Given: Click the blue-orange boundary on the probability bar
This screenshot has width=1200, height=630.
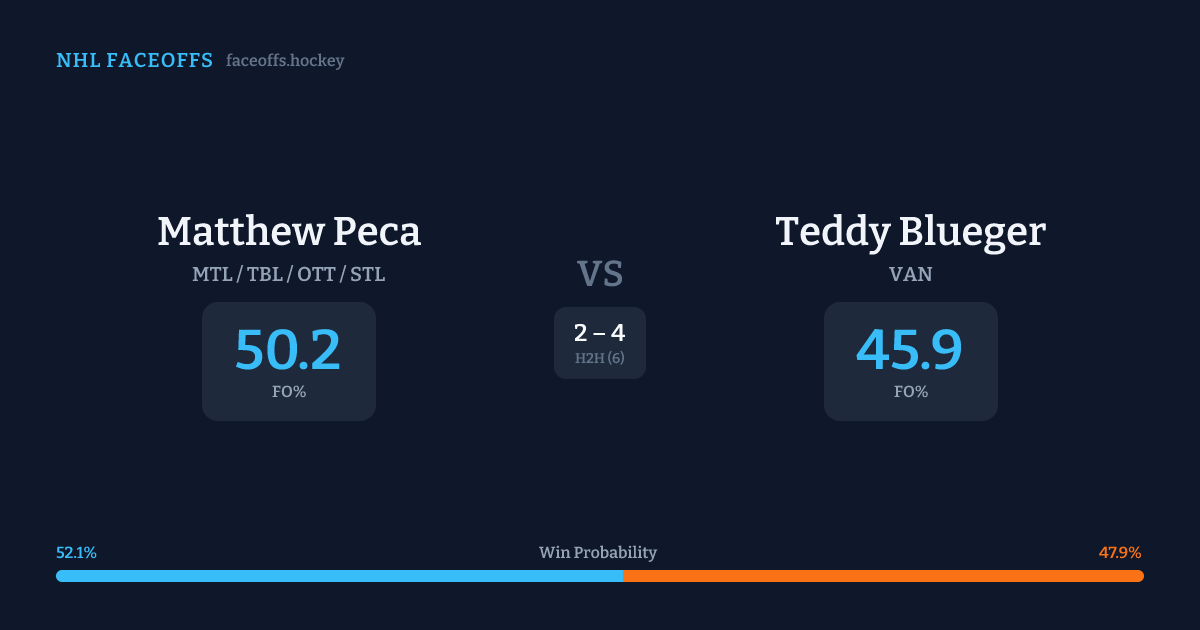Looking at the screenshot, I should click(623, 576).
